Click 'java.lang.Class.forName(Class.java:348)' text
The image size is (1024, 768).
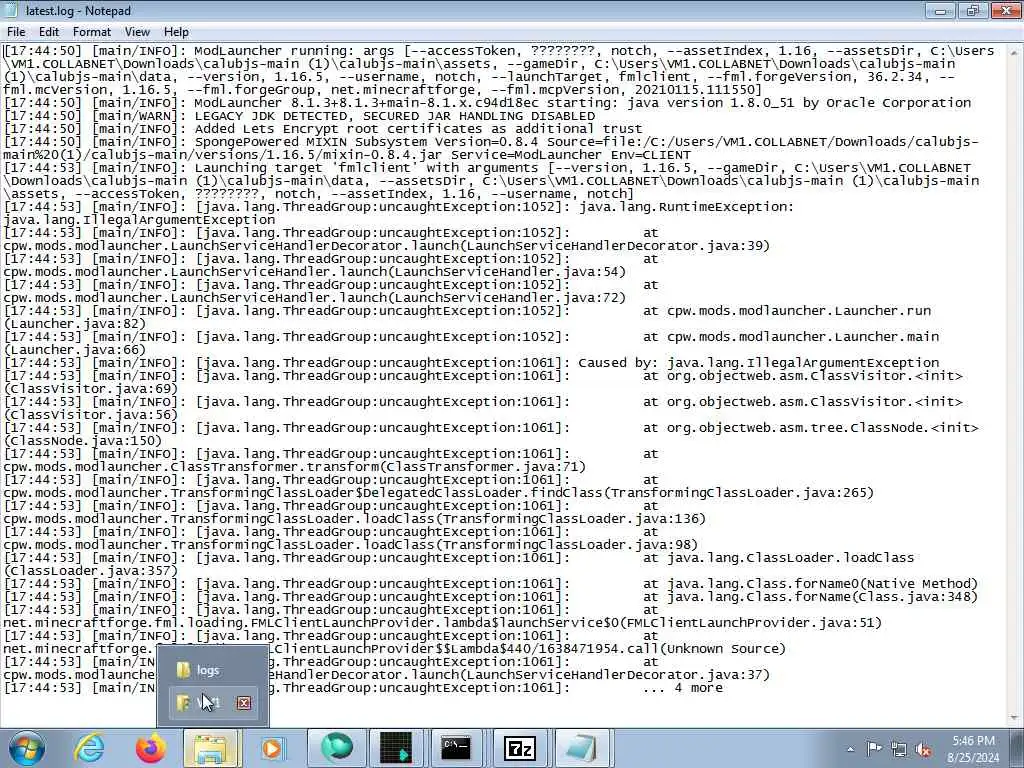[822, 596]
